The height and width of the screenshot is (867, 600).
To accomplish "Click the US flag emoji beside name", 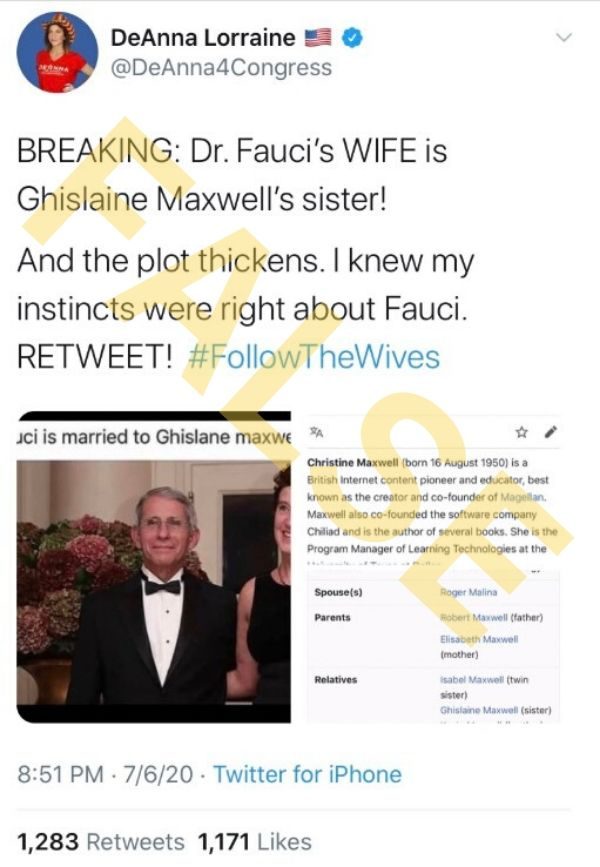I will click(319, 38).
